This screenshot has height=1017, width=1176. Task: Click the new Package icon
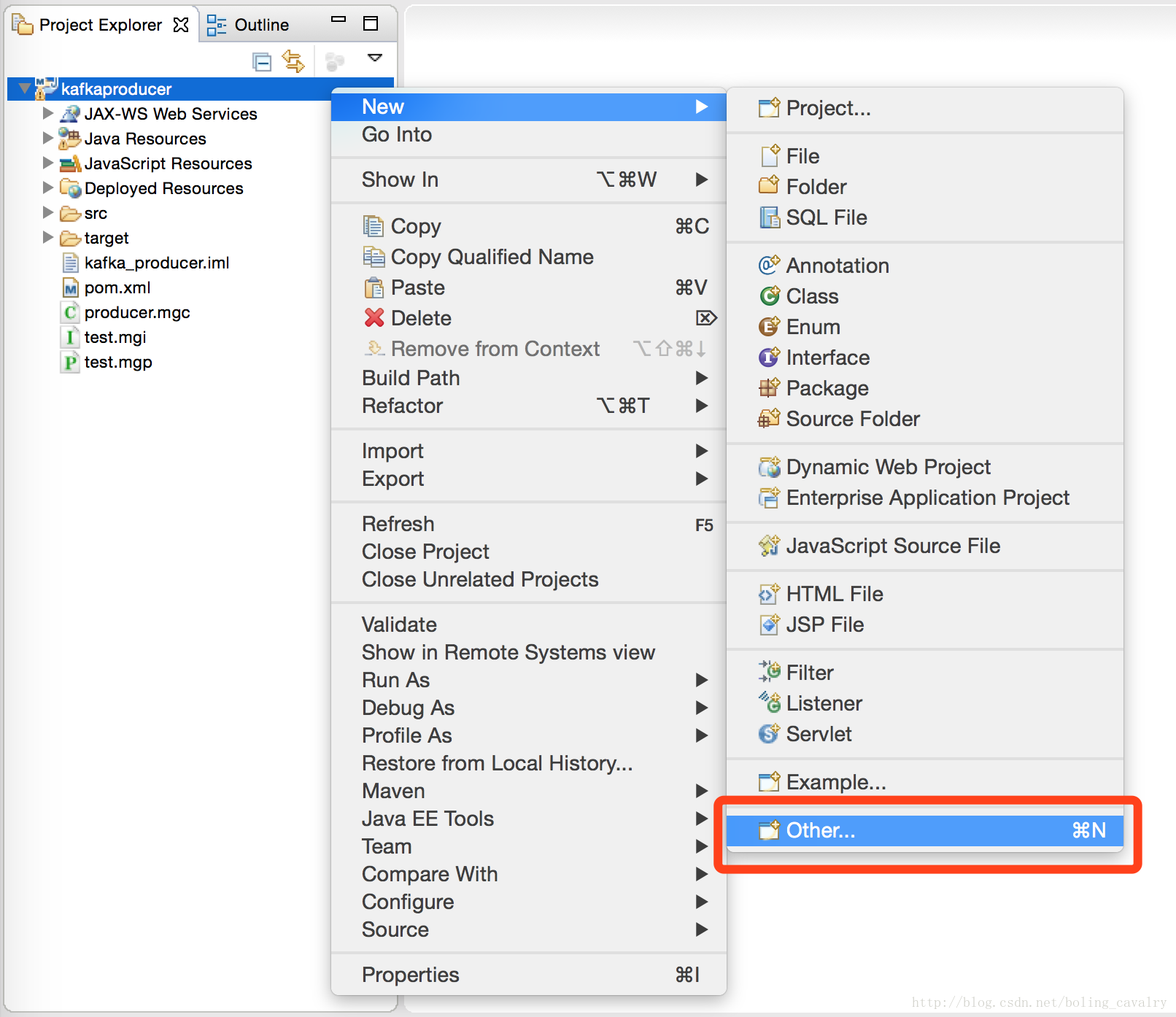[x=770, y=388]
